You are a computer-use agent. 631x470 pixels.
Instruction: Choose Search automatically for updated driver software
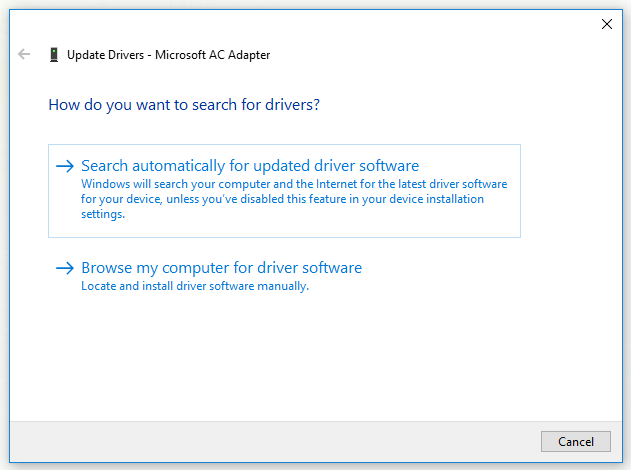(x=250, y=166)
